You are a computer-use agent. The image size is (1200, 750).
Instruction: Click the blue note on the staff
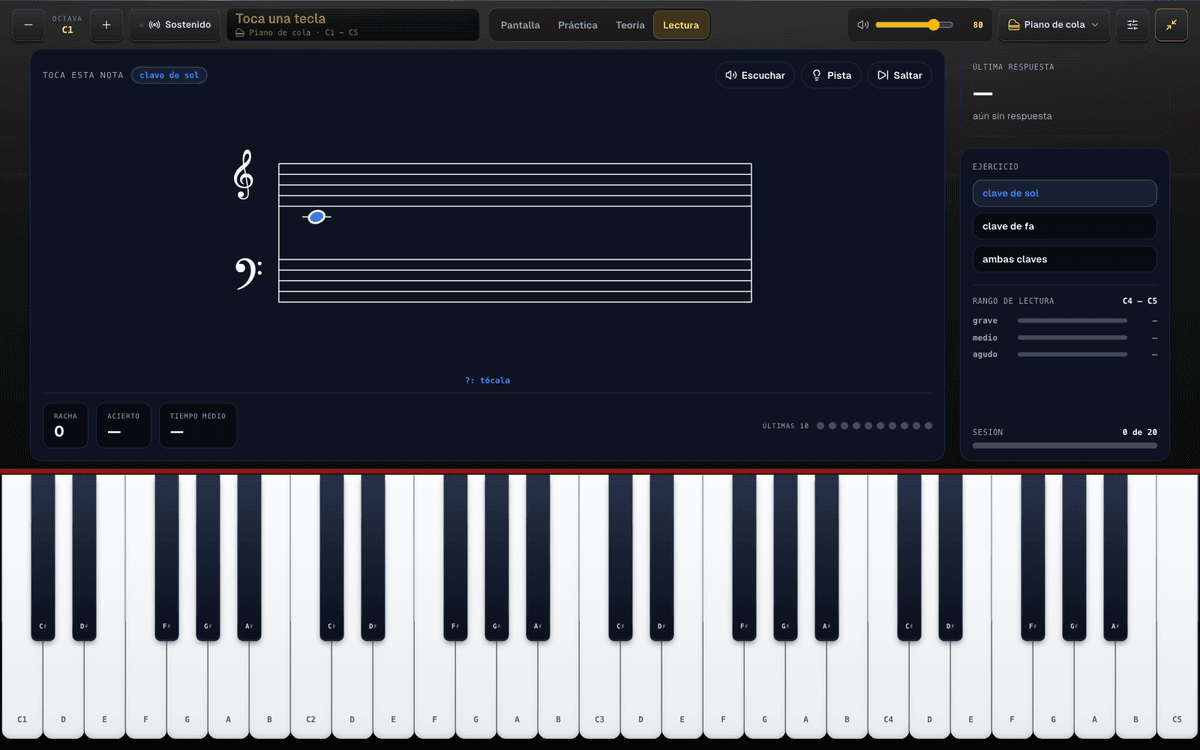(x=316, y=217)
